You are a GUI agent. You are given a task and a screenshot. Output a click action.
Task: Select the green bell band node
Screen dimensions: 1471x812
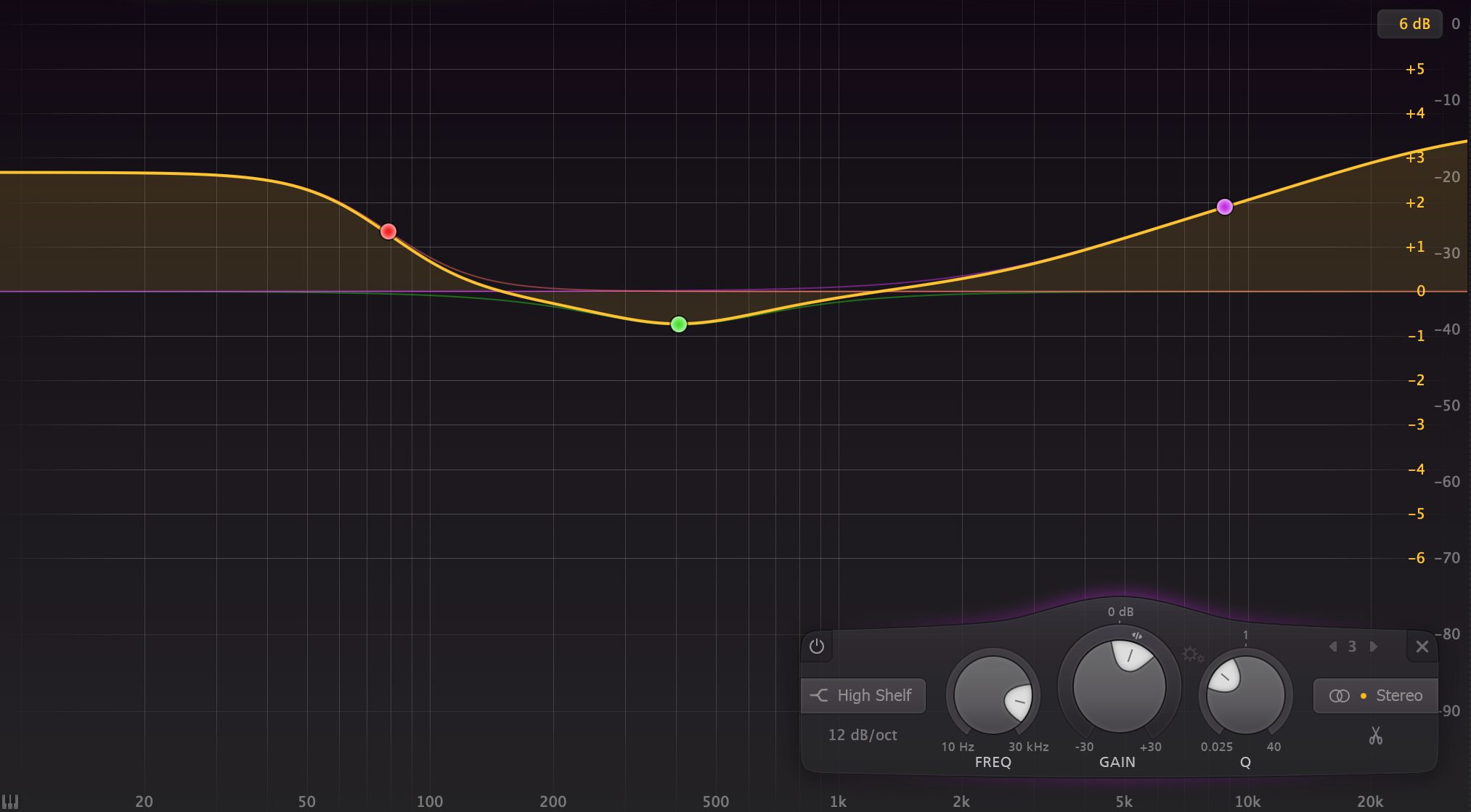pyautogui.click(x=678, y=324)
